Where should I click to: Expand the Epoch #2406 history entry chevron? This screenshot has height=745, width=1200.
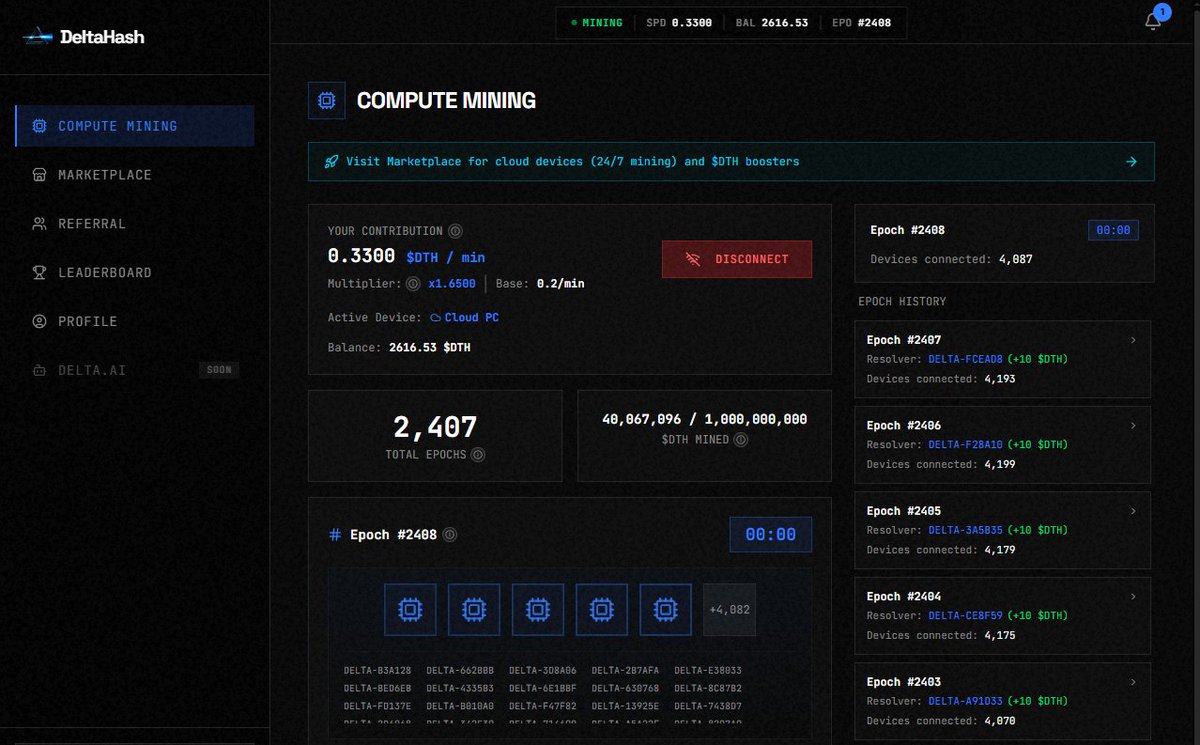(x=1133, y=425)
